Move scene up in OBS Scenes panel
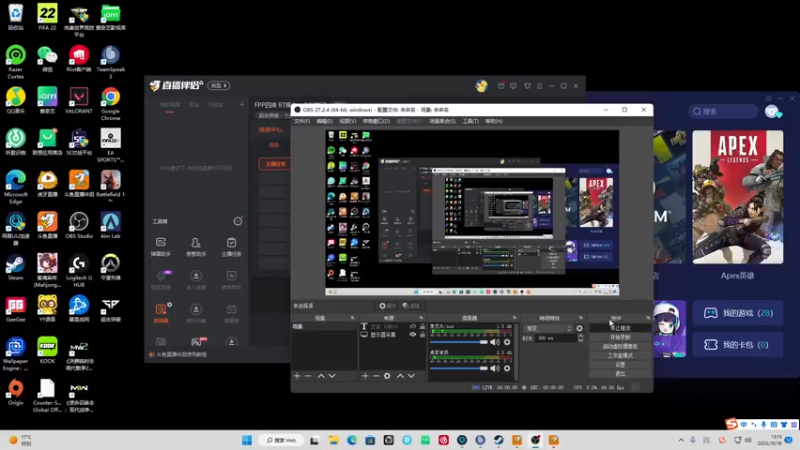 [x=321, y=376]
